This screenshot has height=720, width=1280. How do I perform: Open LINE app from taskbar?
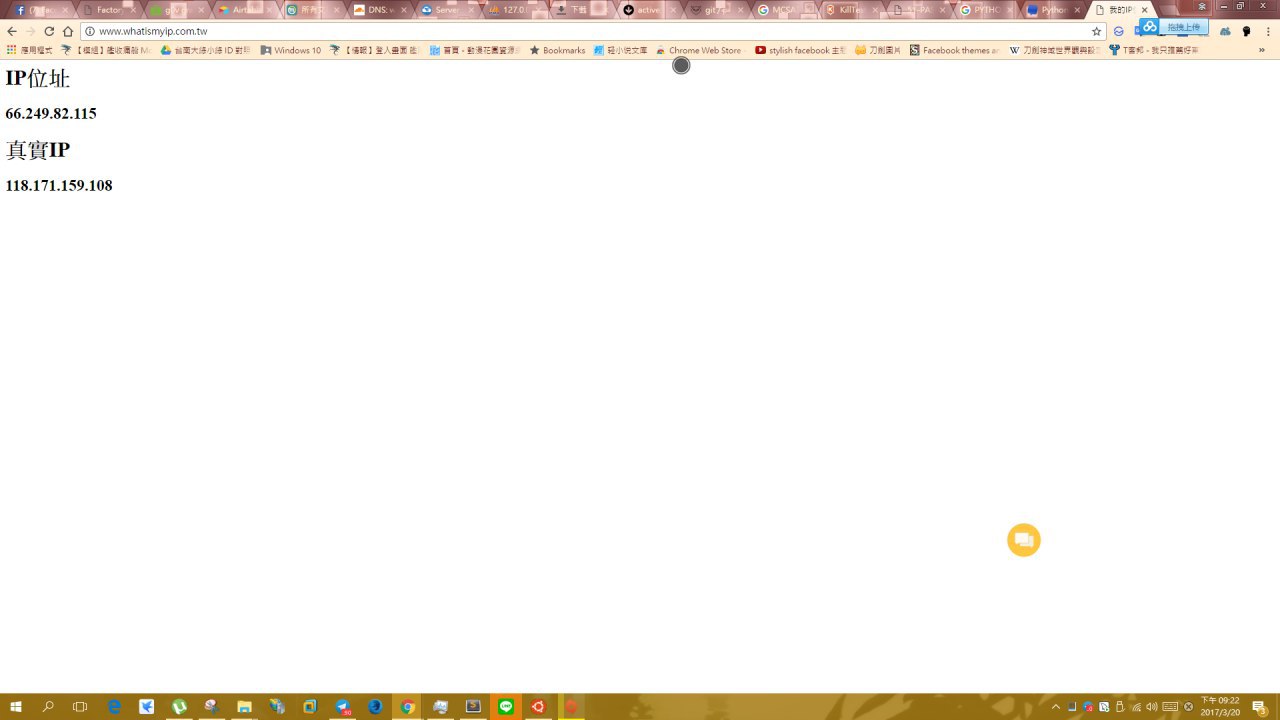pos(506,707)
